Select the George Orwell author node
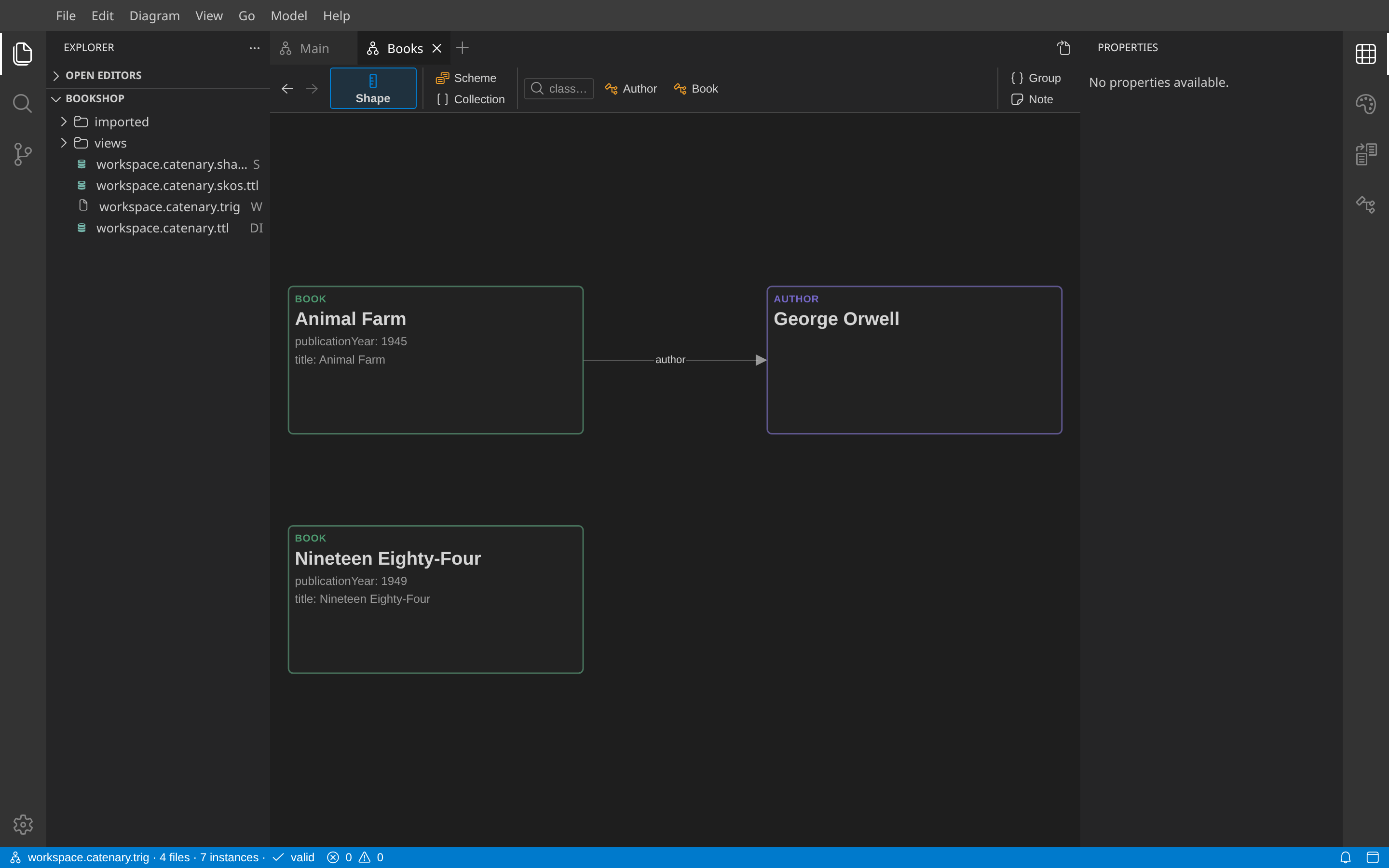 click(914, 360)
